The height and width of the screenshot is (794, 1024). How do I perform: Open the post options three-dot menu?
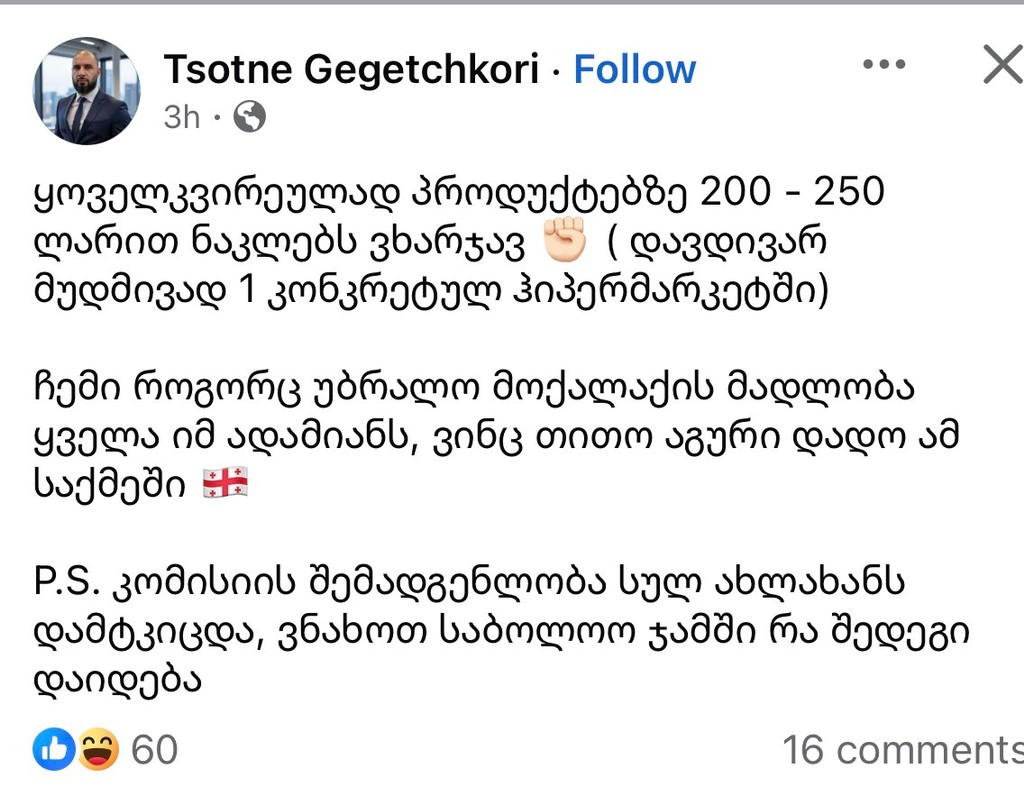[883, 65]
